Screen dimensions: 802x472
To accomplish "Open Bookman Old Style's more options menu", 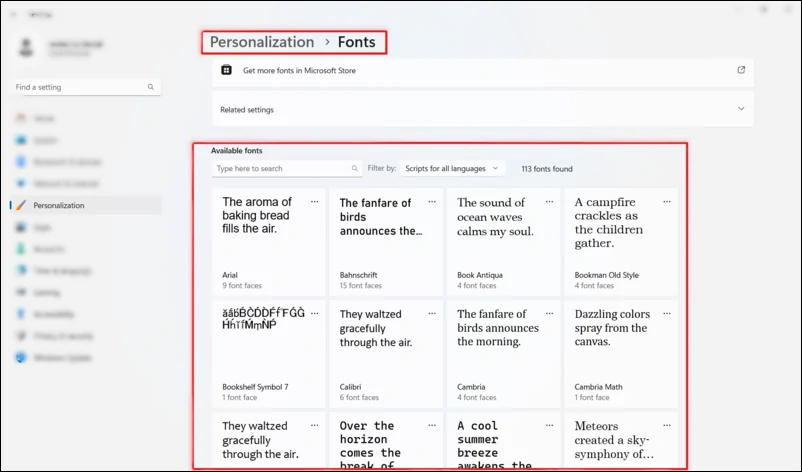I will coord(667,201).
